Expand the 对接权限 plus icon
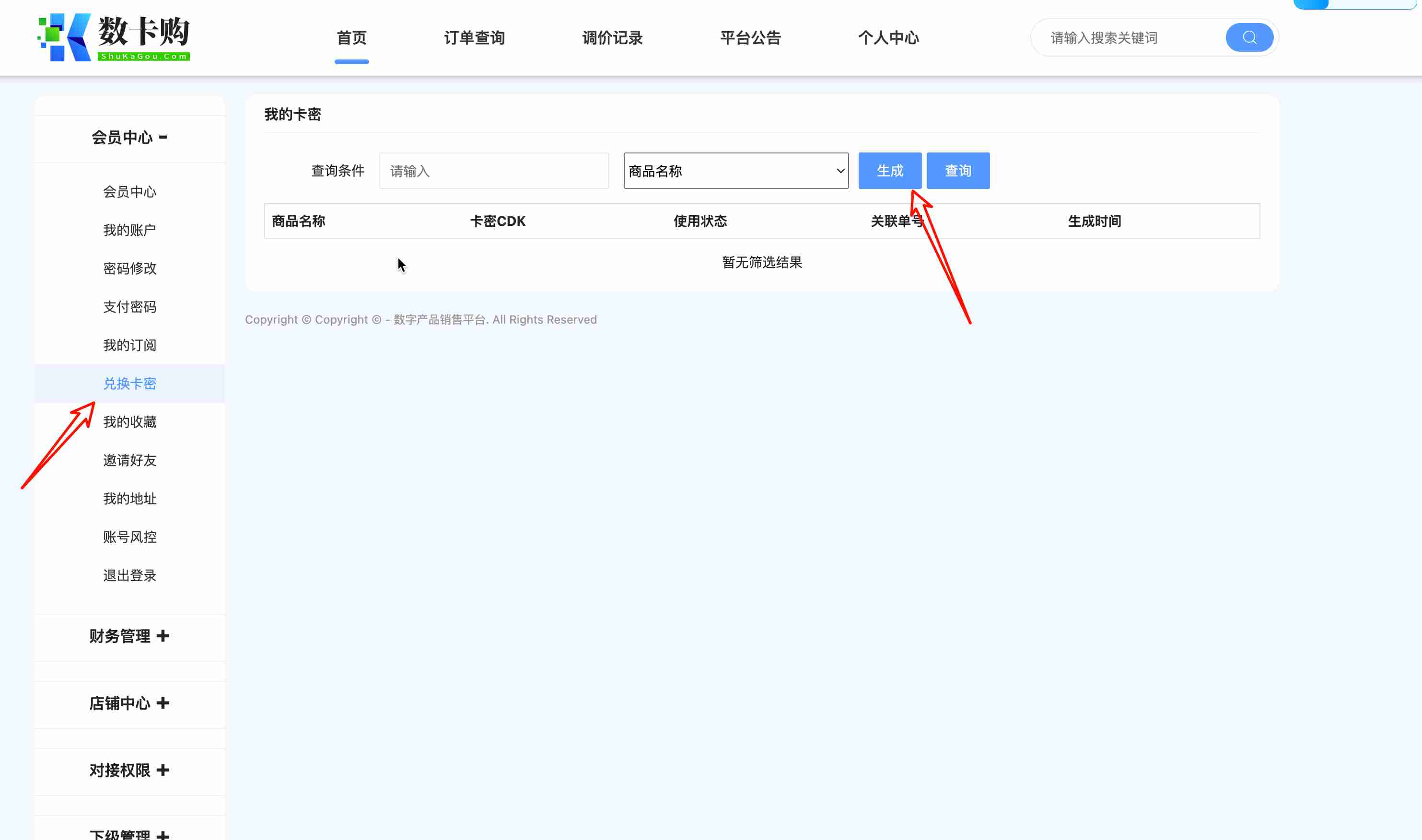Viewport: 1422px width, 840px height. click(x=163, y=770)
